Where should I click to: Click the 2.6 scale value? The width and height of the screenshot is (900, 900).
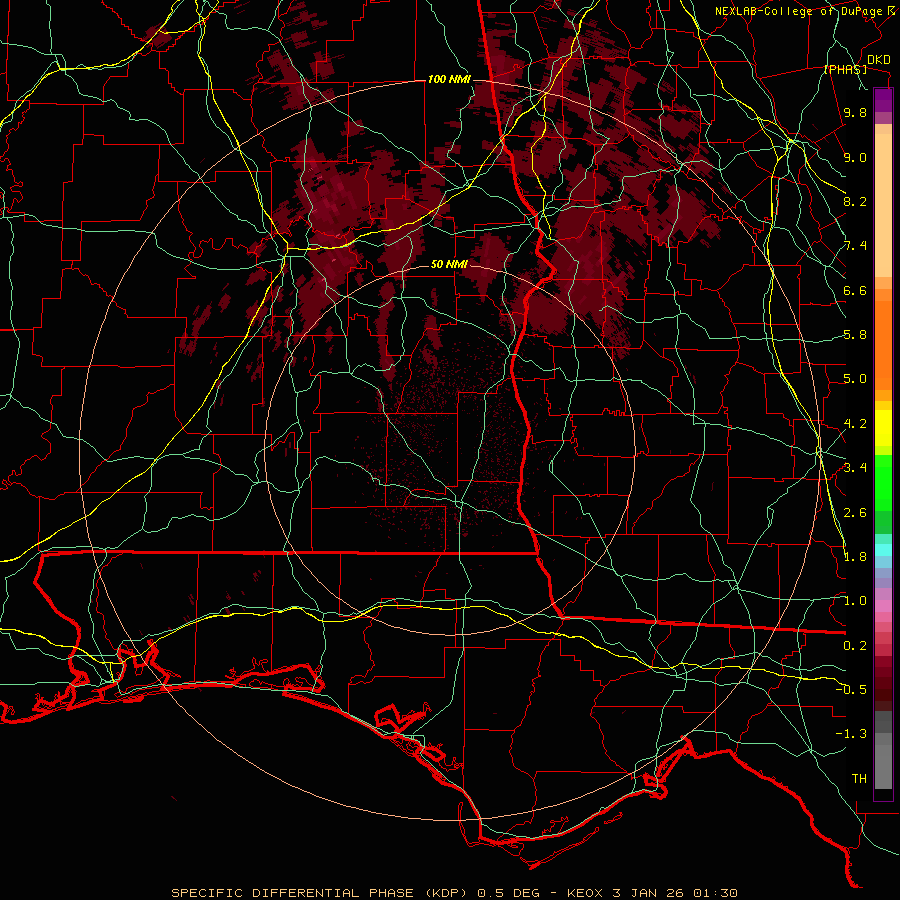click(855, 513)
